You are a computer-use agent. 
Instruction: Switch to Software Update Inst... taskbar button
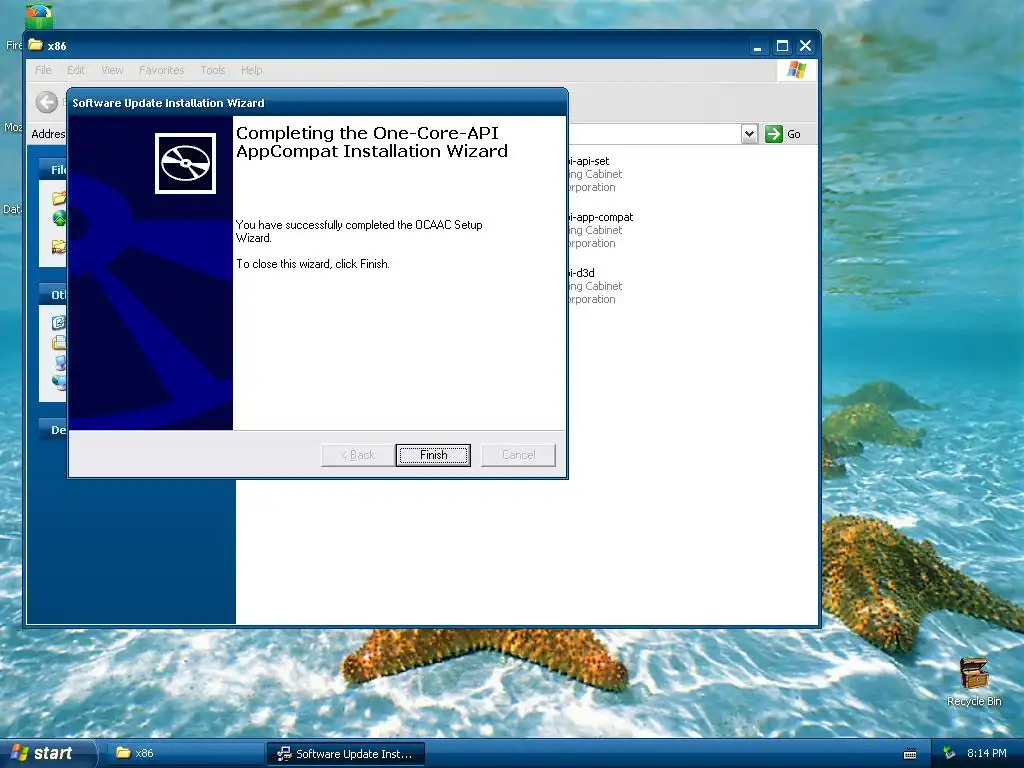pos(346,754)
